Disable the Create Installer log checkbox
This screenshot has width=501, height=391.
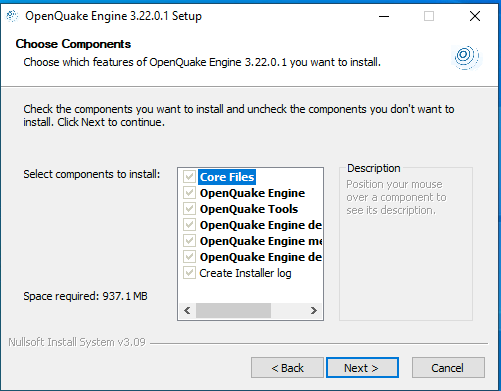[x=189, y=273]
